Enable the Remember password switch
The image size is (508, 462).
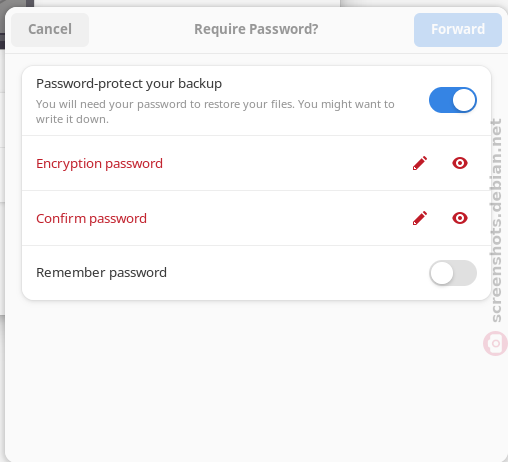453,273
